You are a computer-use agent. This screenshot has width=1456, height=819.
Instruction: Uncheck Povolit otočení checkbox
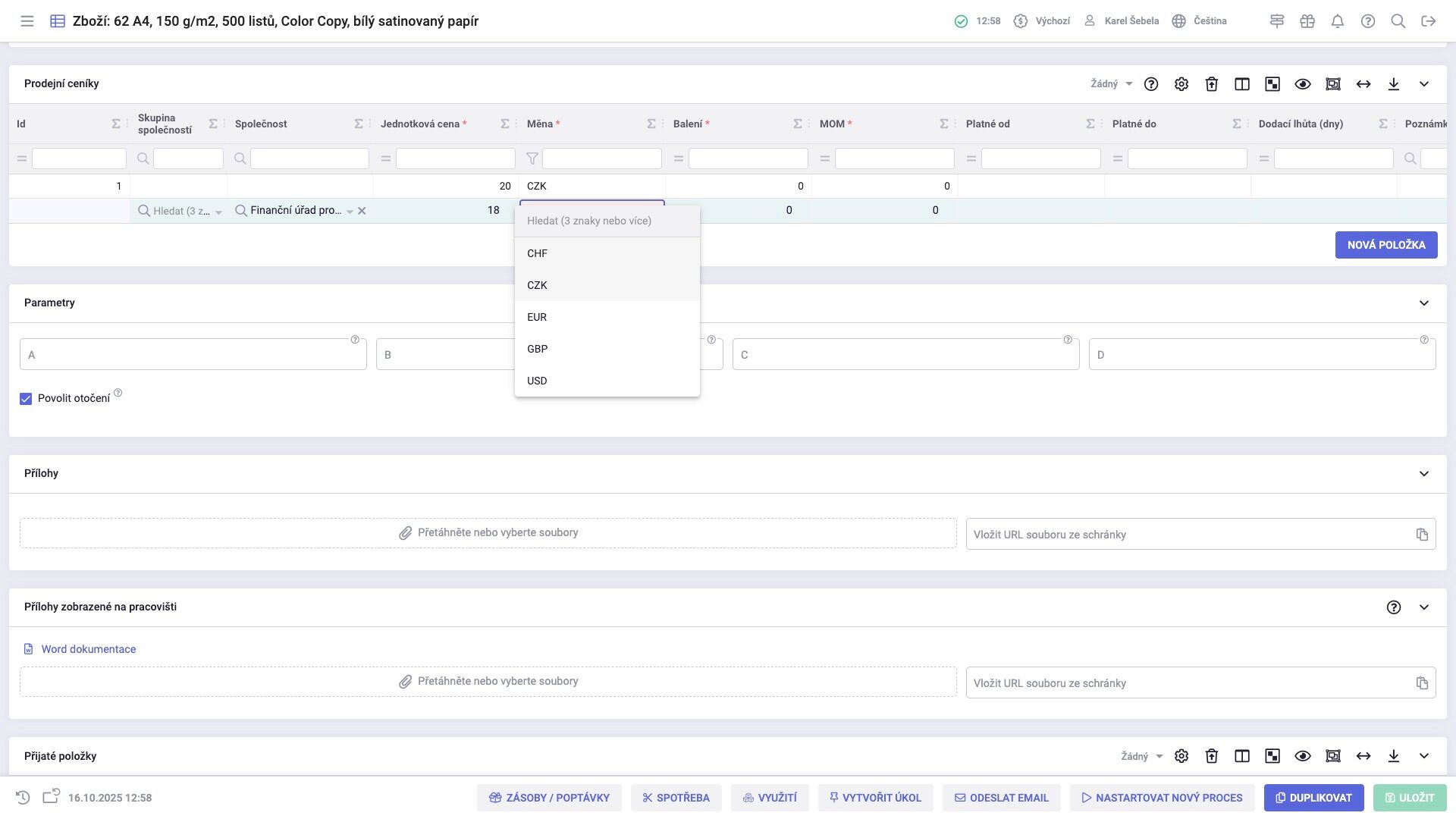[26, 399]
